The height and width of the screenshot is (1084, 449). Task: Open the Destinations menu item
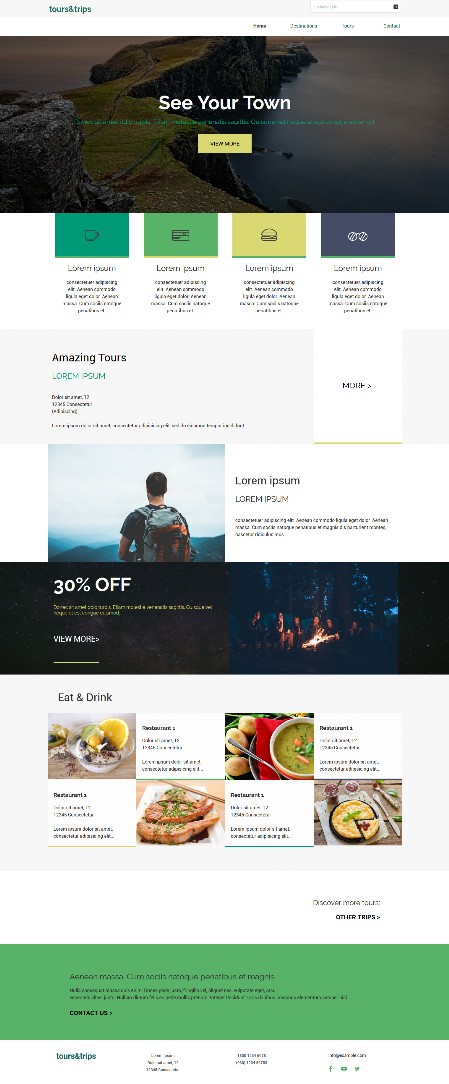coord(304,26)
